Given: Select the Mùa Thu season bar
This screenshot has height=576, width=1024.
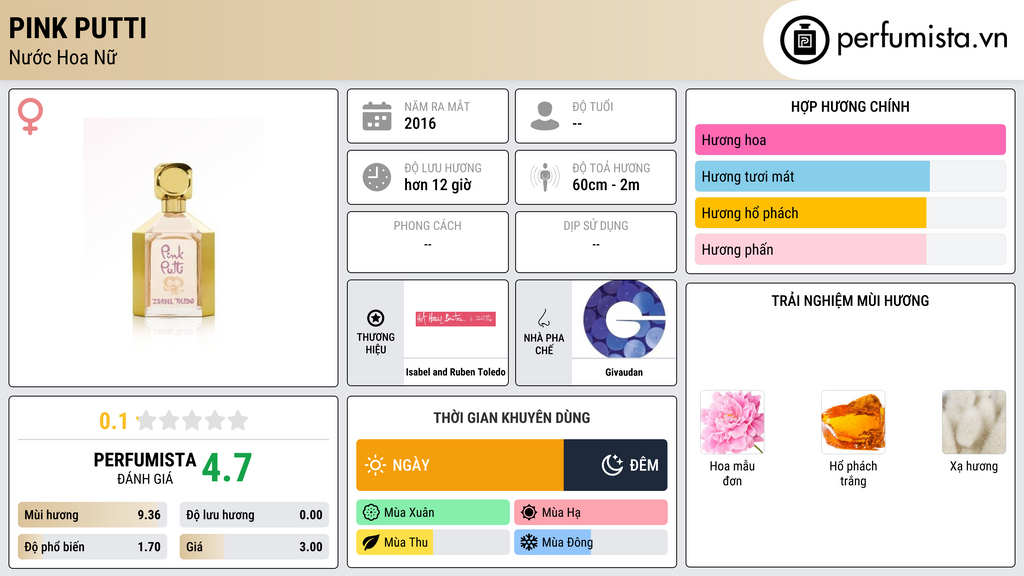Looking at the screenshot, I should coord(433,542).
